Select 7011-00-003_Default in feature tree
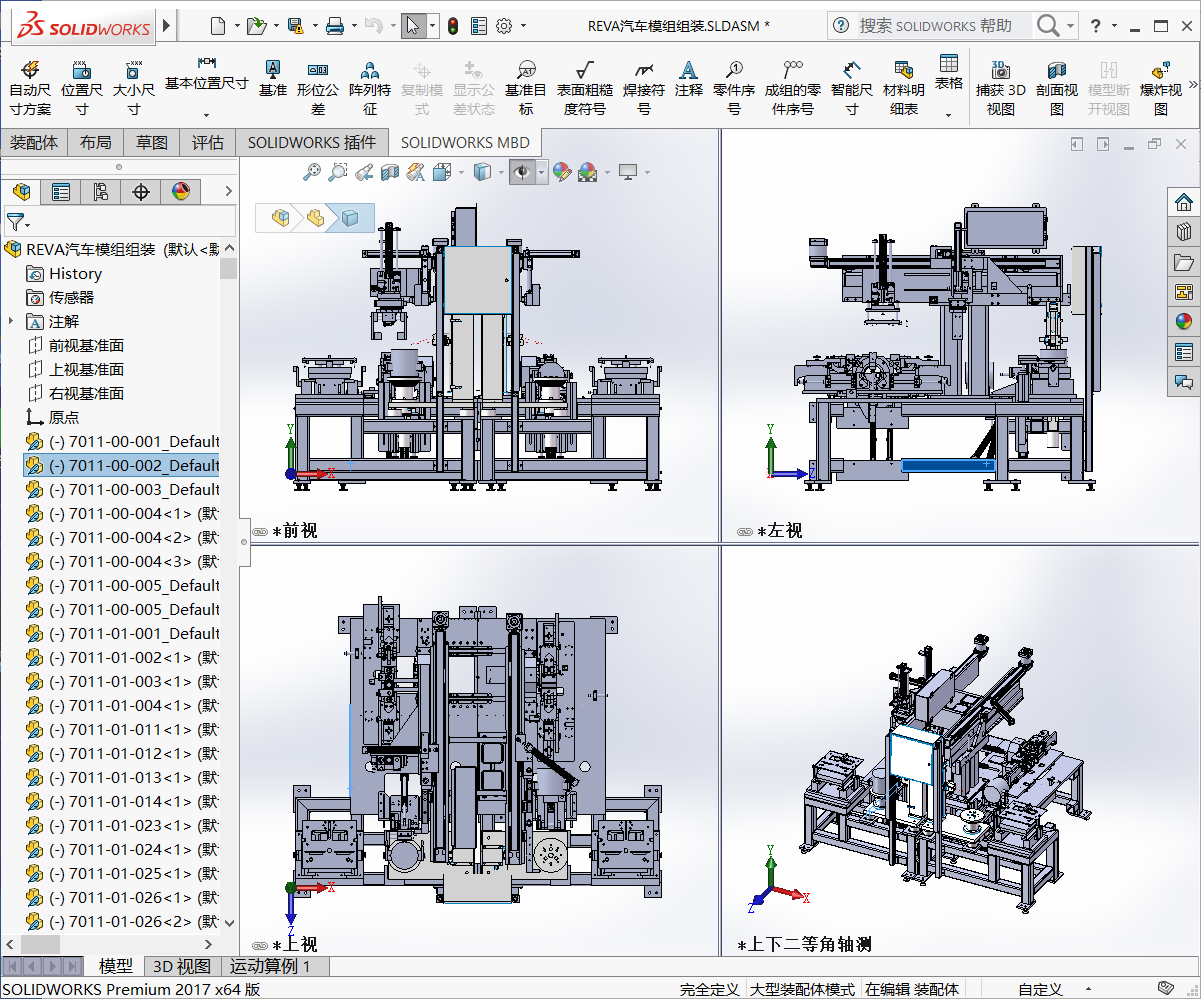The height and width of the screenshot is (999, 1201). coord(134,489)
